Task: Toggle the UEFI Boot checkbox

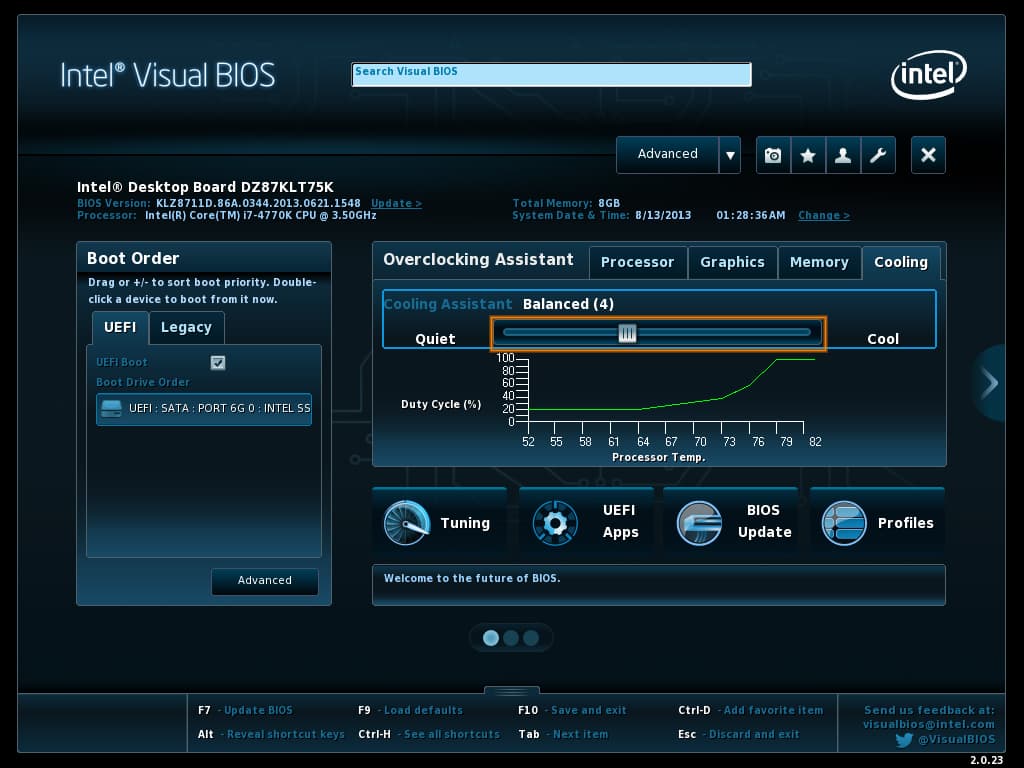Action: [x=218, y=362]
